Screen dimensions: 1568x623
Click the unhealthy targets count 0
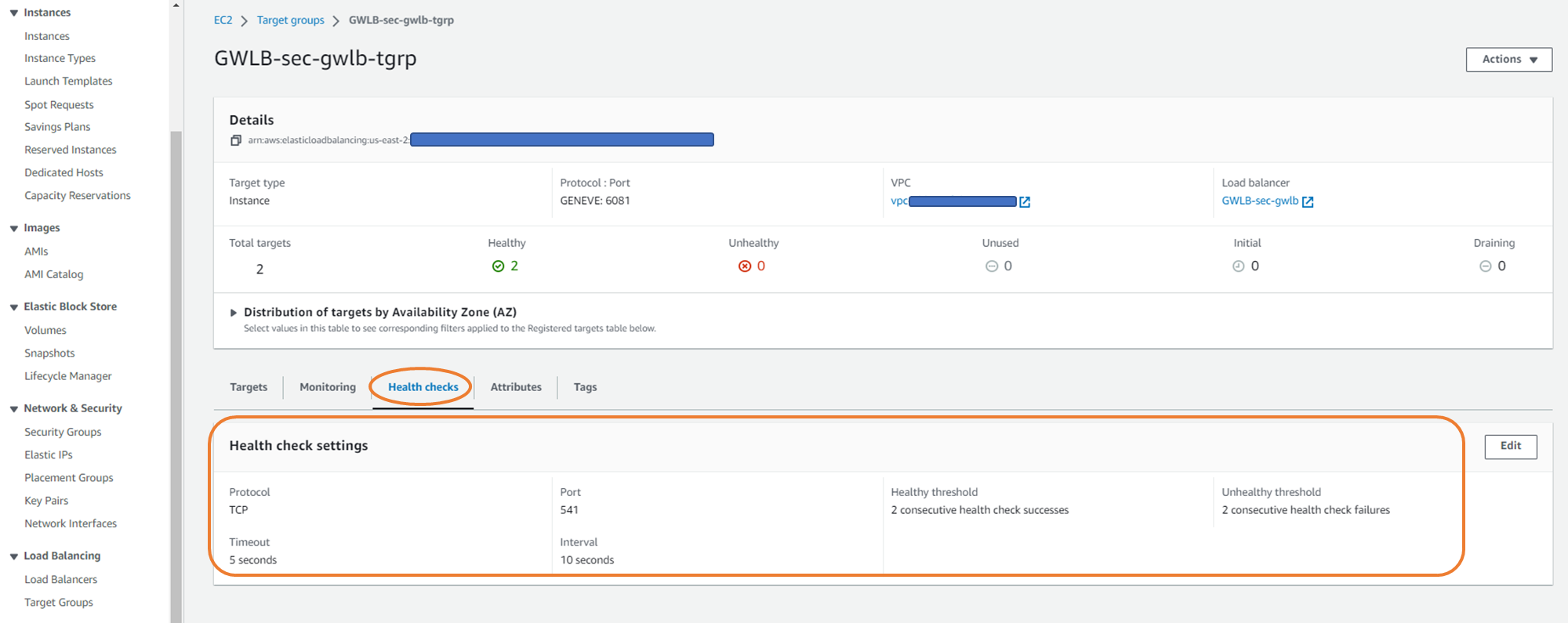click(x=761, y=266)
